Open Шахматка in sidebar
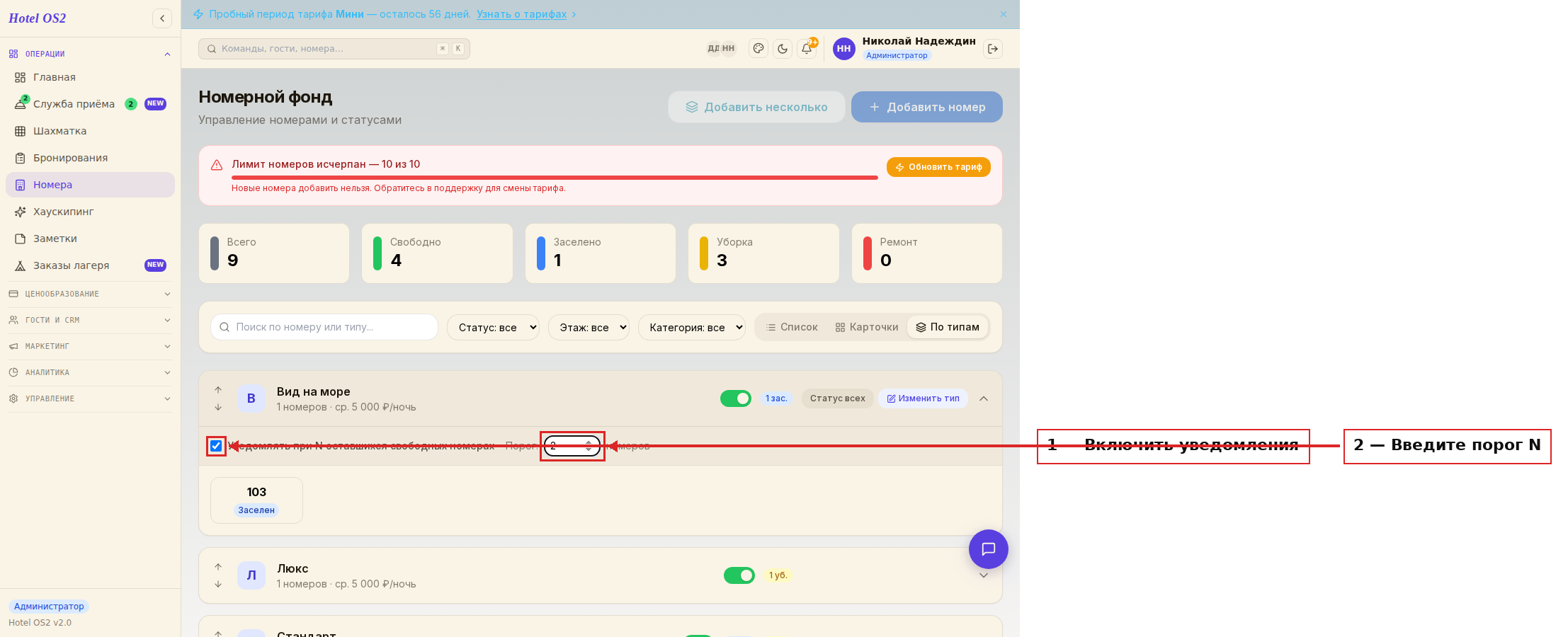1568x637 pixels. click(90, 131)
